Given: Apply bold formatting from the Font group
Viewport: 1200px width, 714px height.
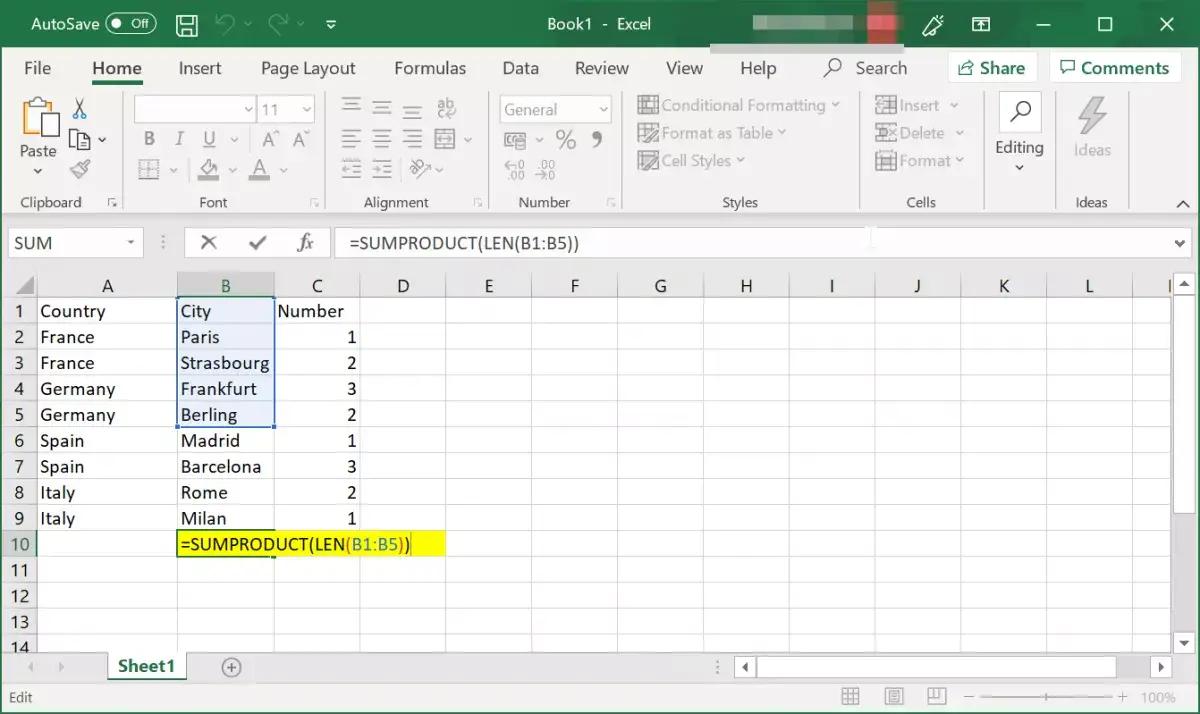Looking at the screenshot, I should click(x=148, y=138).
